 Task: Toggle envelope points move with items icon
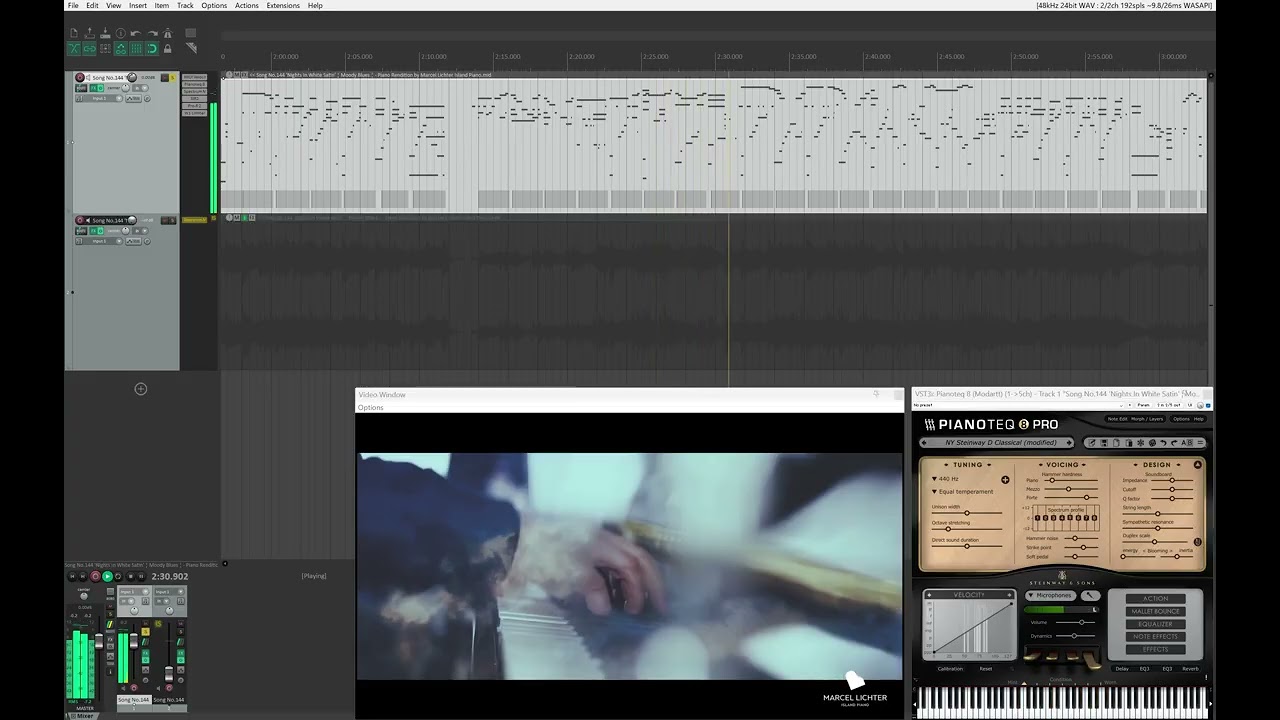pos(121,48)
